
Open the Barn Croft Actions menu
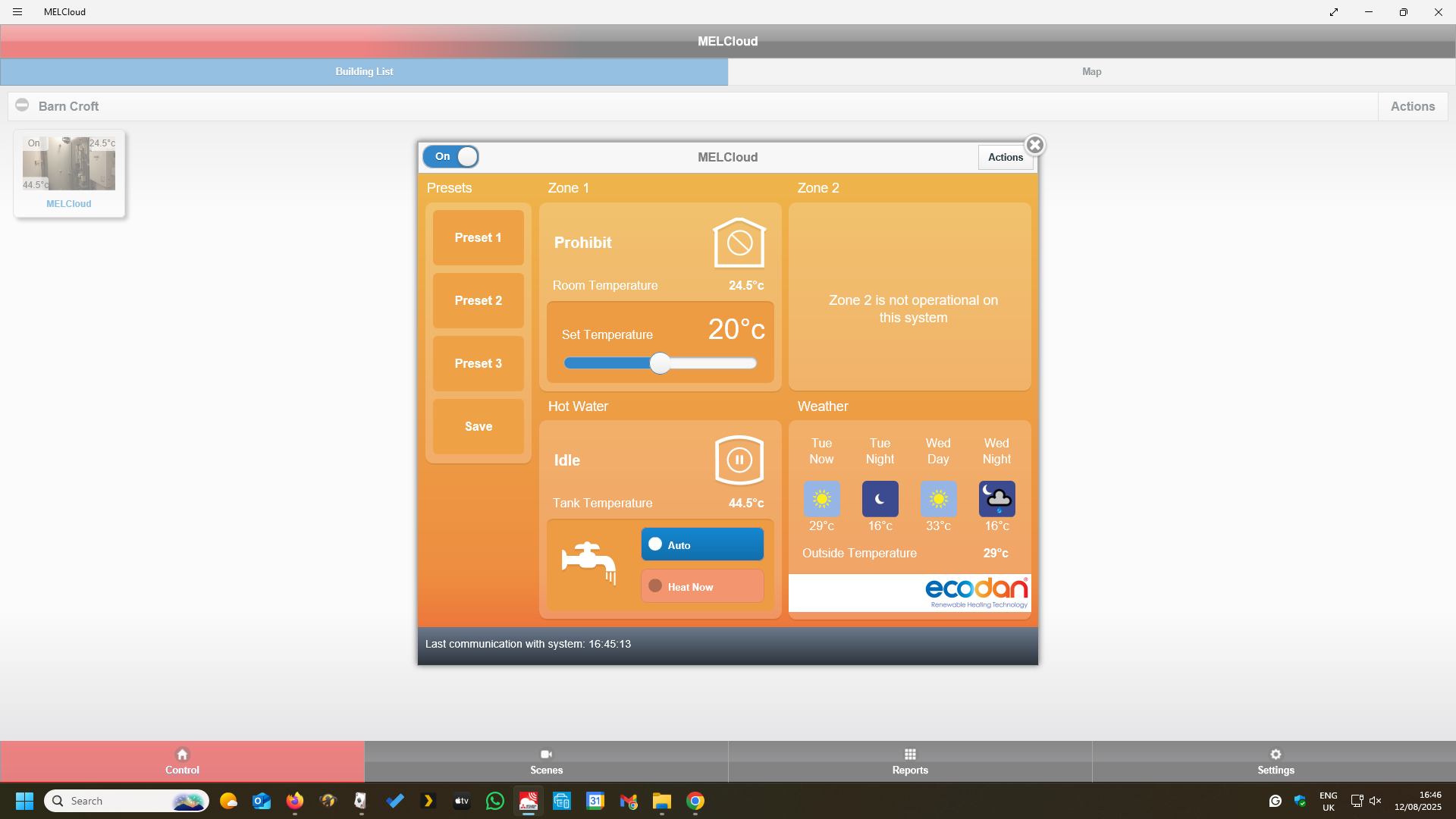click(1413, 106)
